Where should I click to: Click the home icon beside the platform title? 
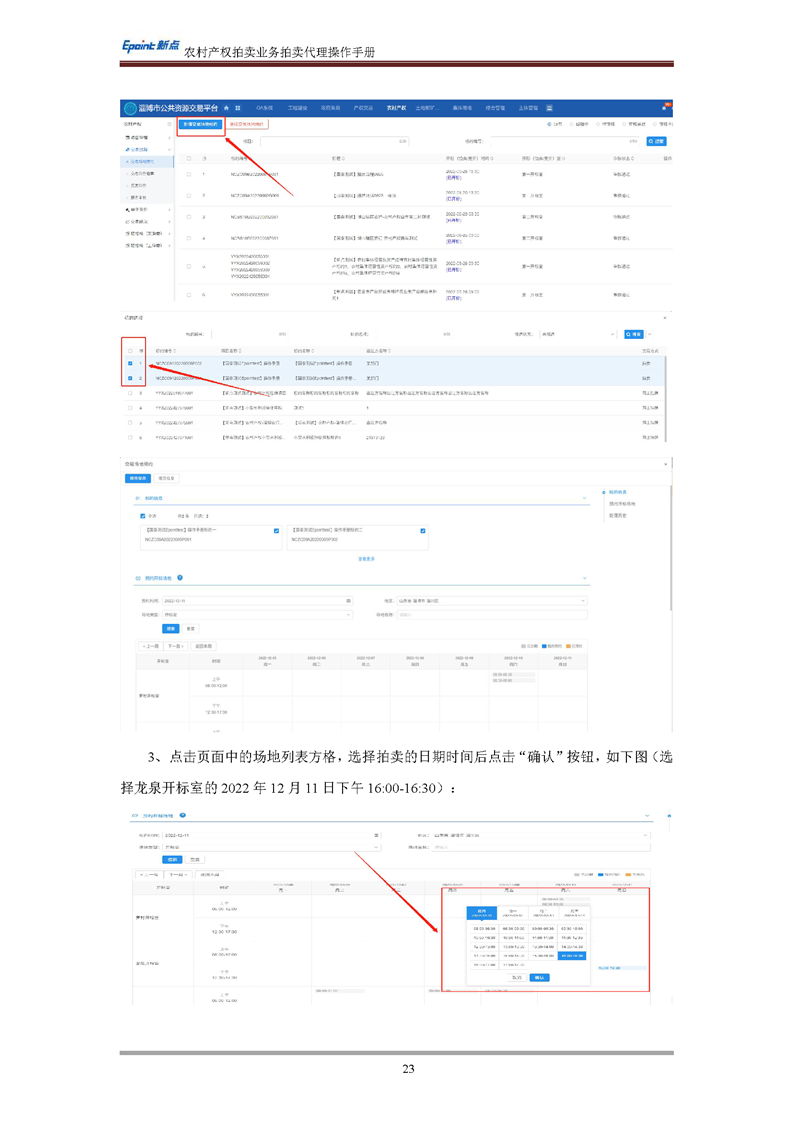[226, 107]
